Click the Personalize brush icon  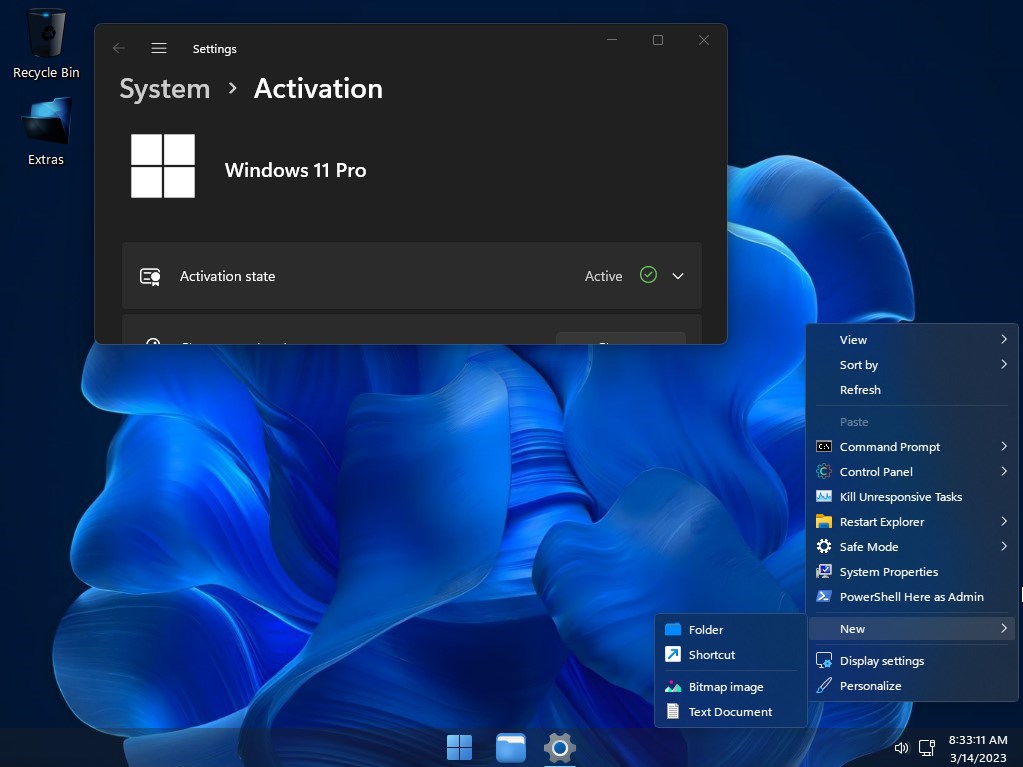pyautogui.click(x=824, y=685)
